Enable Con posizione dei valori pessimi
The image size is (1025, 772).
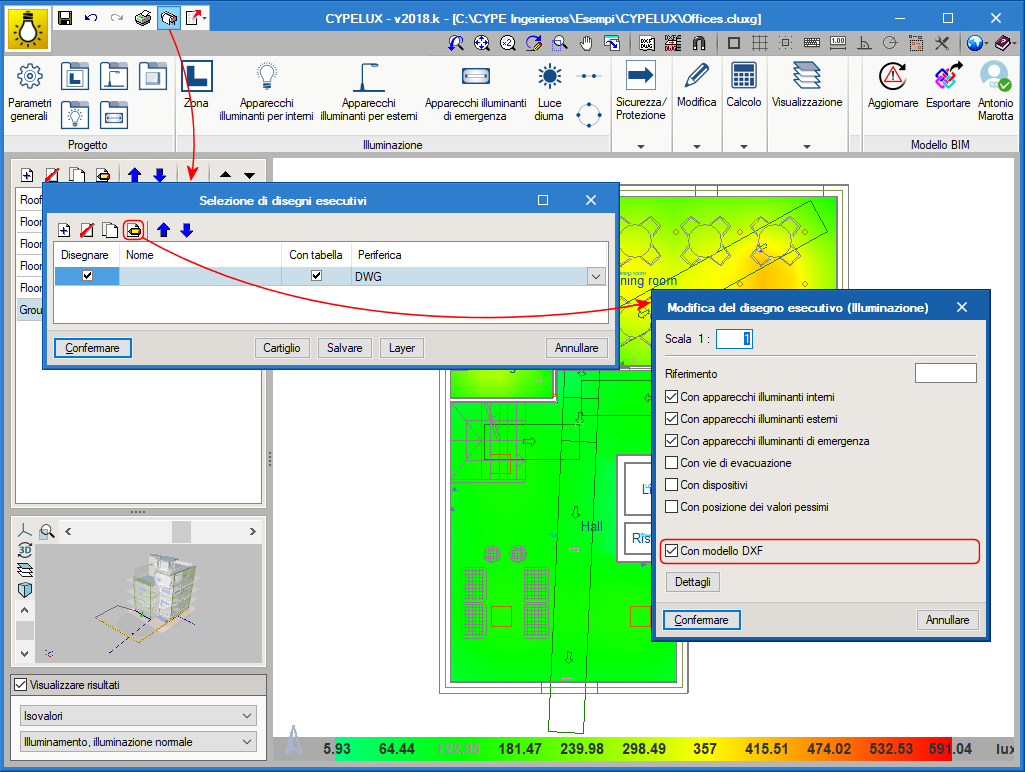pos(671,507)
